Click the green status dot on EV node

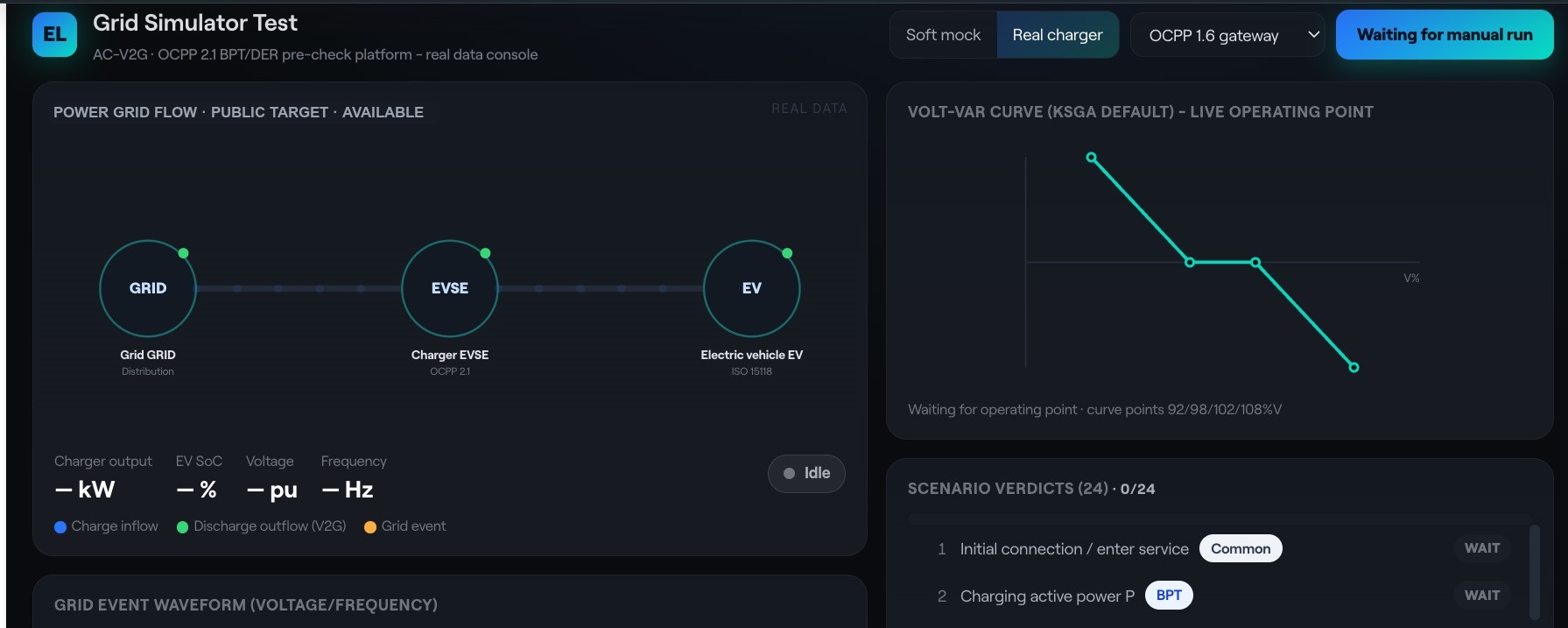(787, 253)
